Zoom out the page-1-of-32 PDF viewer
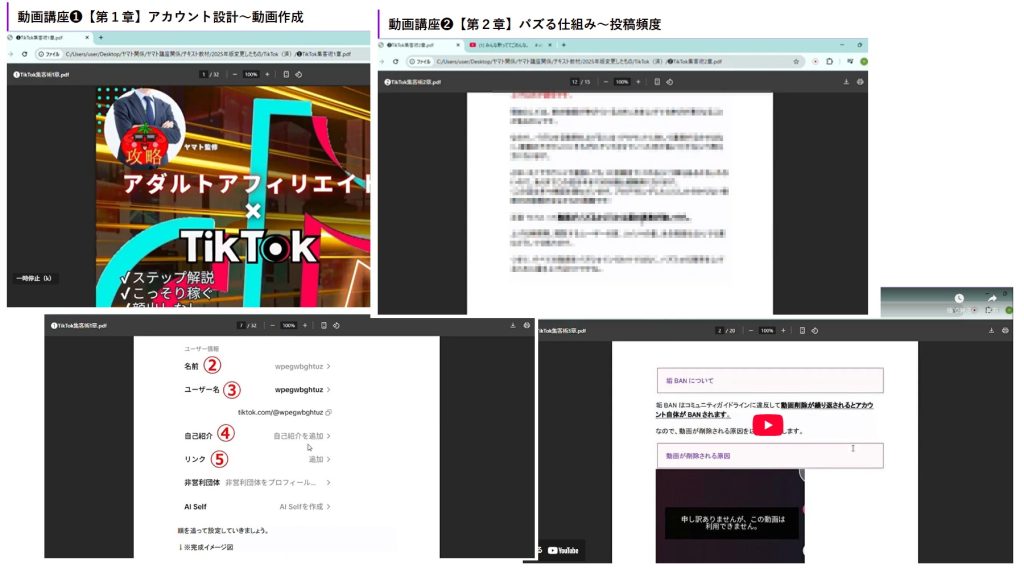 click(x=234, y=74)
